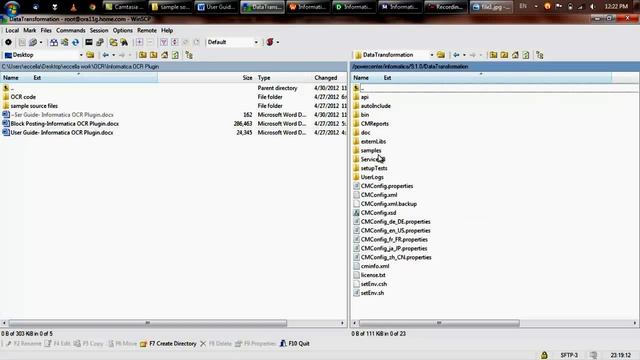640x360 pixels.
Task: Click the Compare directories icon
Action: tap(64, 42)
